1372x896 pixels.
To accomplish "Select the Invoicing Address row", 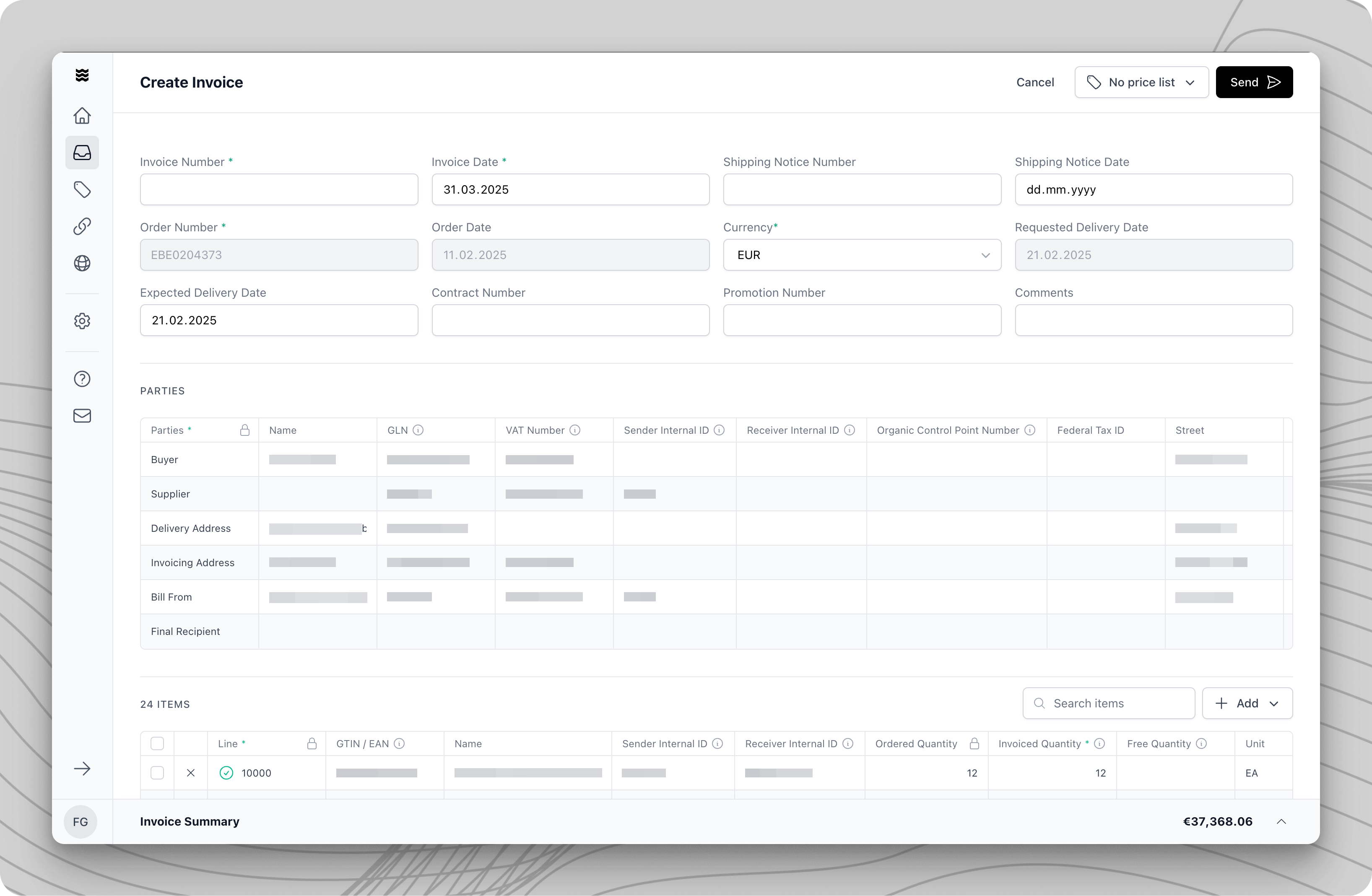I will pos(716,562).
